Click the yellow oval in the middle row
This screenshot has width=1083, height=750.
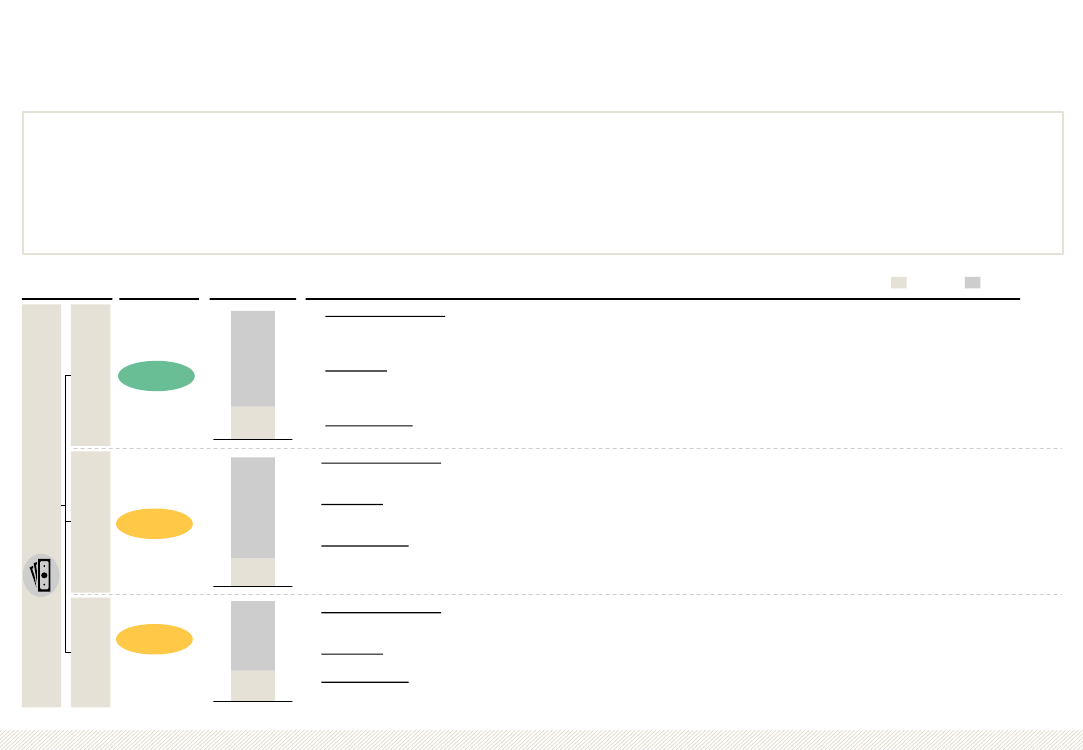[154, 524]
